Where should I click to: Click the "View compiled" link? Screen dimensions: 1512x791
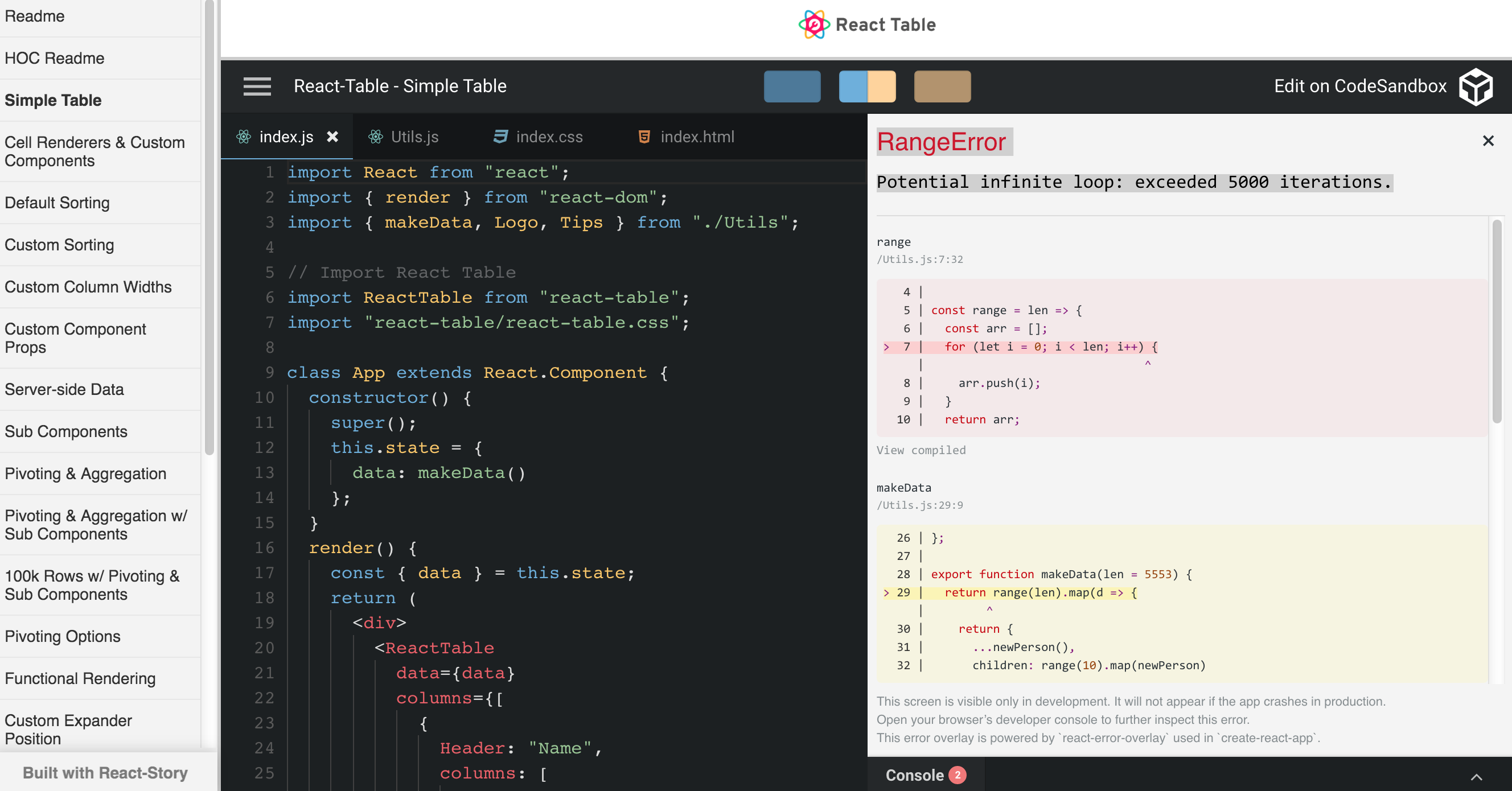point(921,450)
